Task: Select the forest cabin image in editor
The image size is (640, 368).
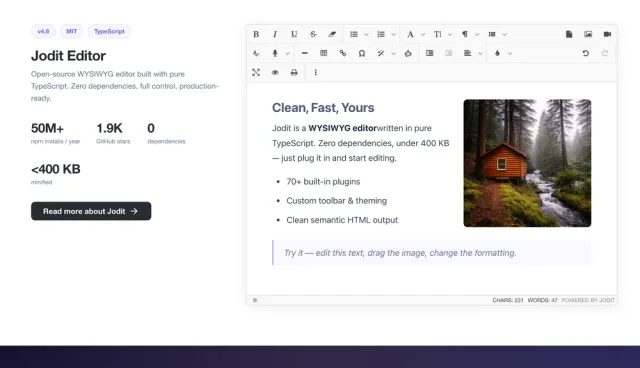Action: coord(527,163)
